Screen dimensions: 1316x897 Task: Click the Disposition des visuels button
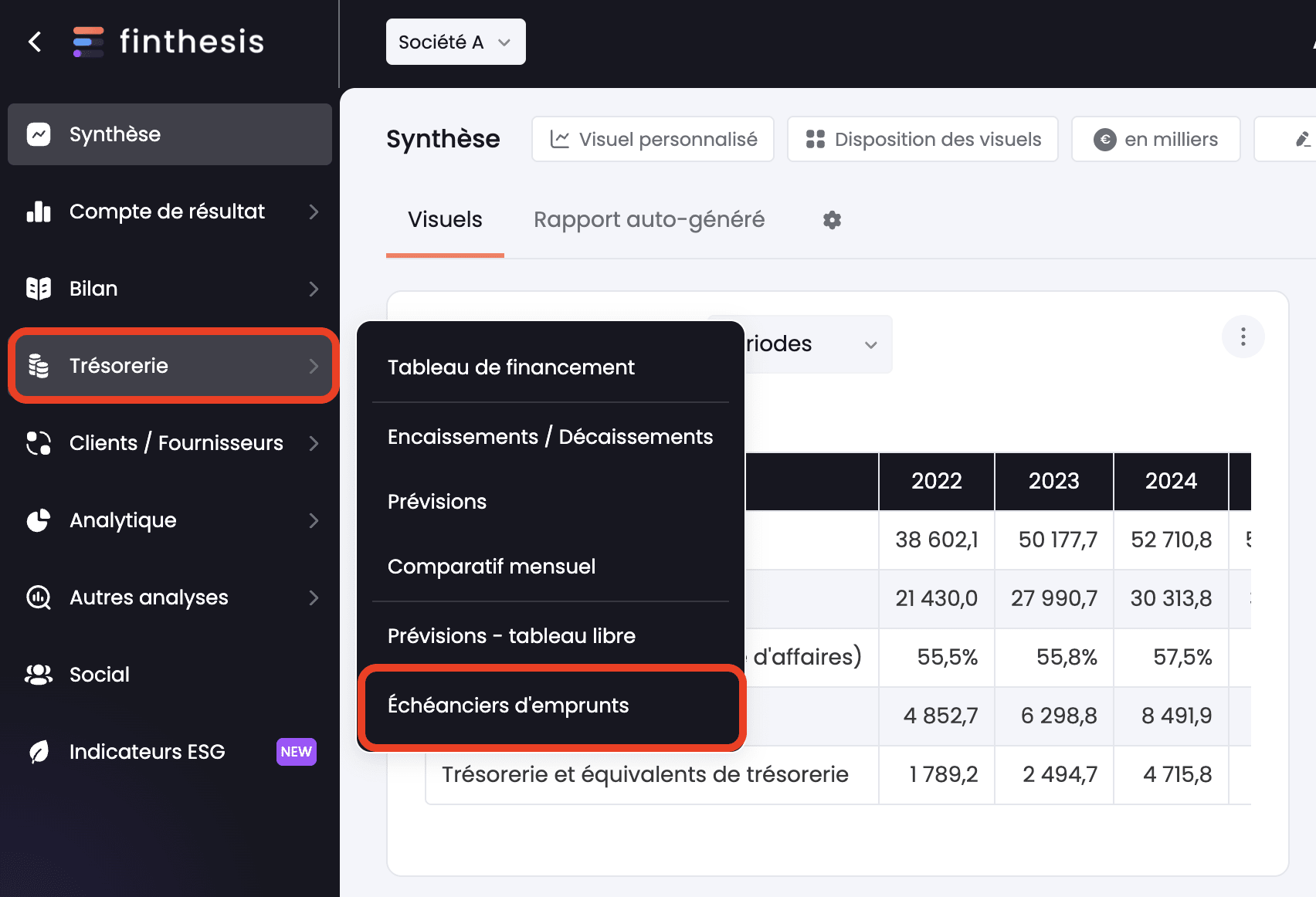[x=923, y=139]
